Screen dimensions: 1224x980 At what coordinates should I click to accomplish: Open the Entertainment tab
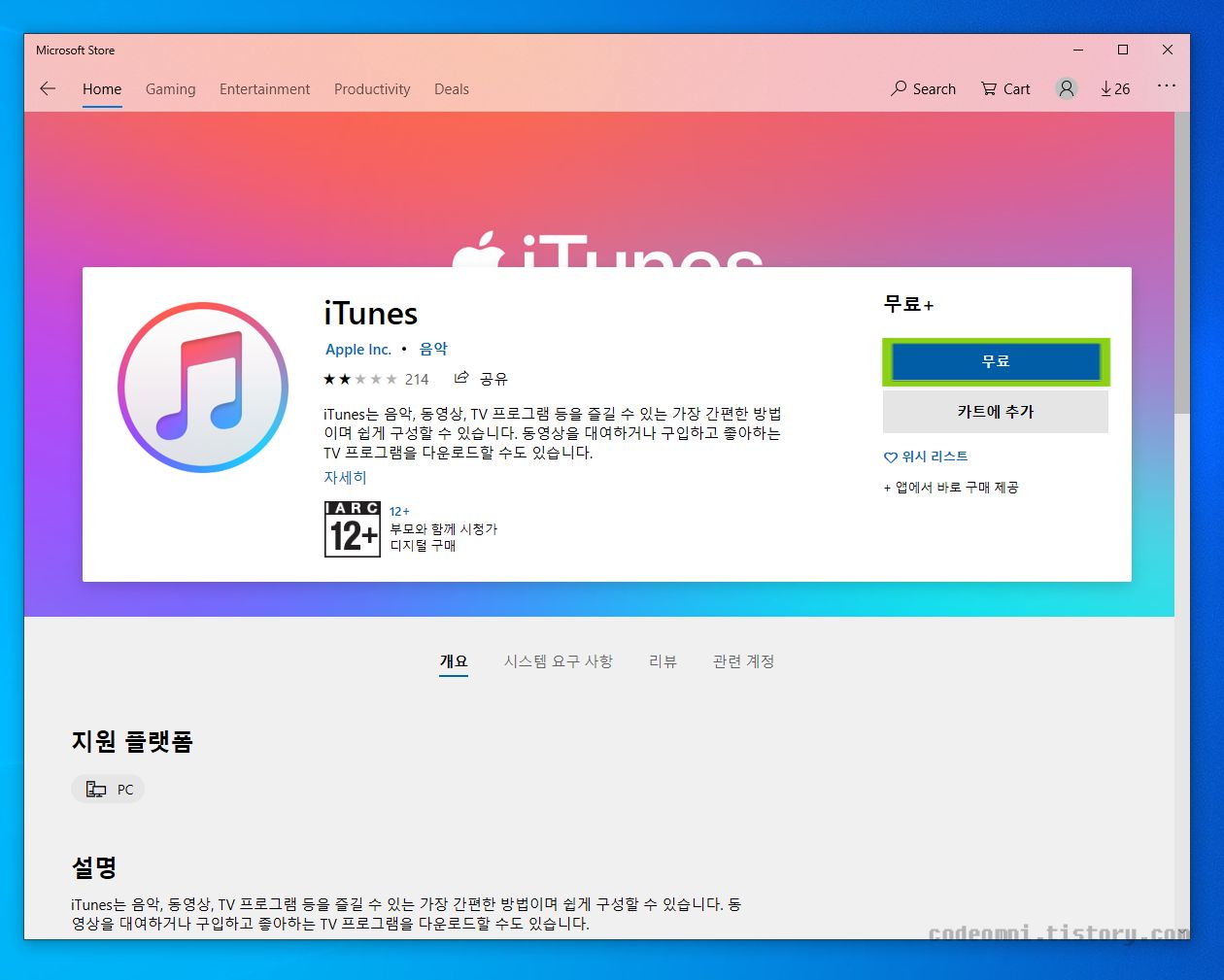tap(264, 89)
